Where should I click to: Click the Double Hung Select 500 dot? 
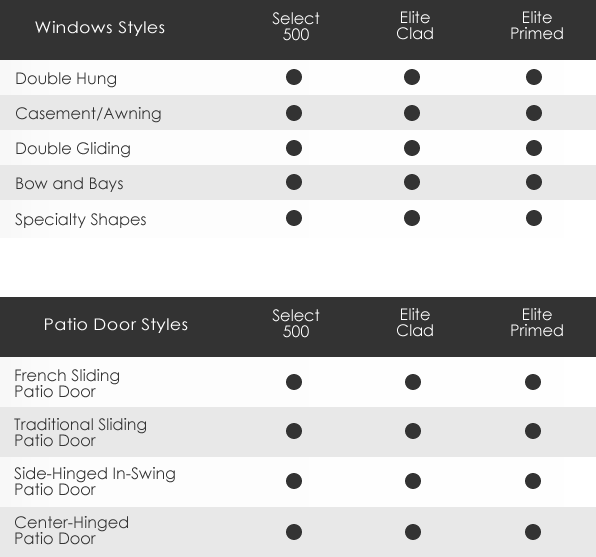click(x=294, y=77)
